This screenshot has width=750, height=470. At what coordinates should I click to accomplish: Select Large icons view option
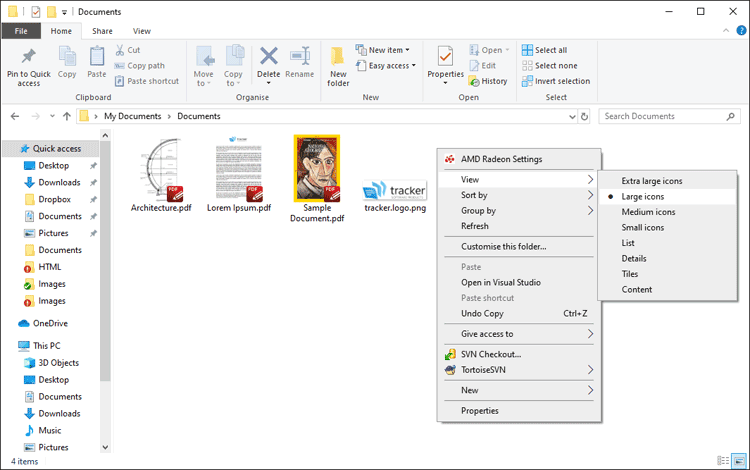pyautogui.click(x=667, y=197)
